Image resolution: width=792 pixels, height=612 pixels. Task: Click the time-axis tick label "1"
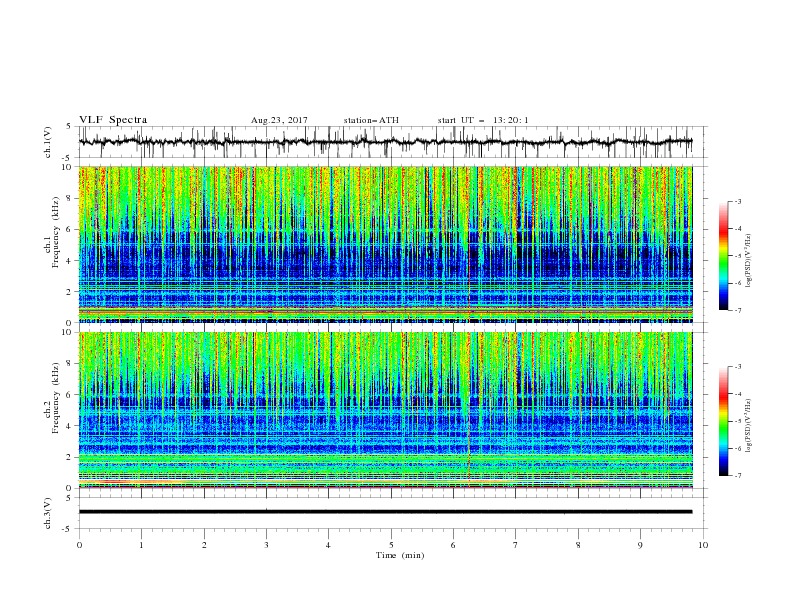[141, 545]
